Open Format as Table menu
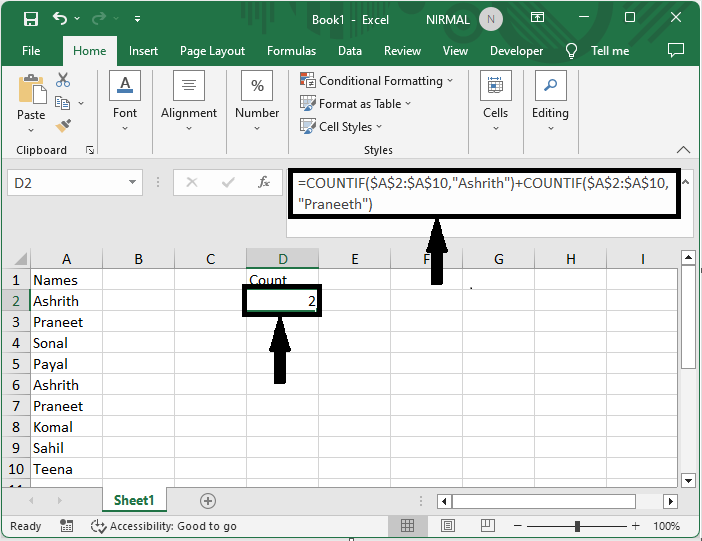702x541 pixels. 355,103
